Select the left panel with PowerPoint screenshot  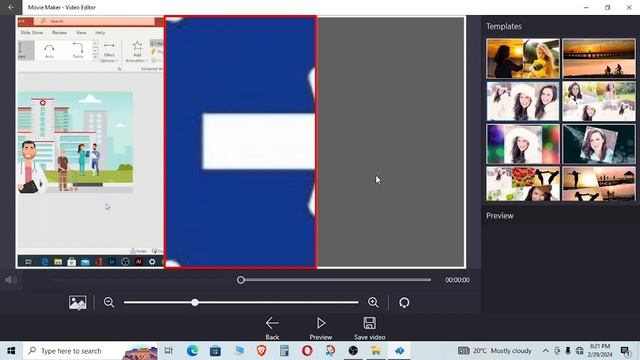pyautogui.click(x=90, y=142)
